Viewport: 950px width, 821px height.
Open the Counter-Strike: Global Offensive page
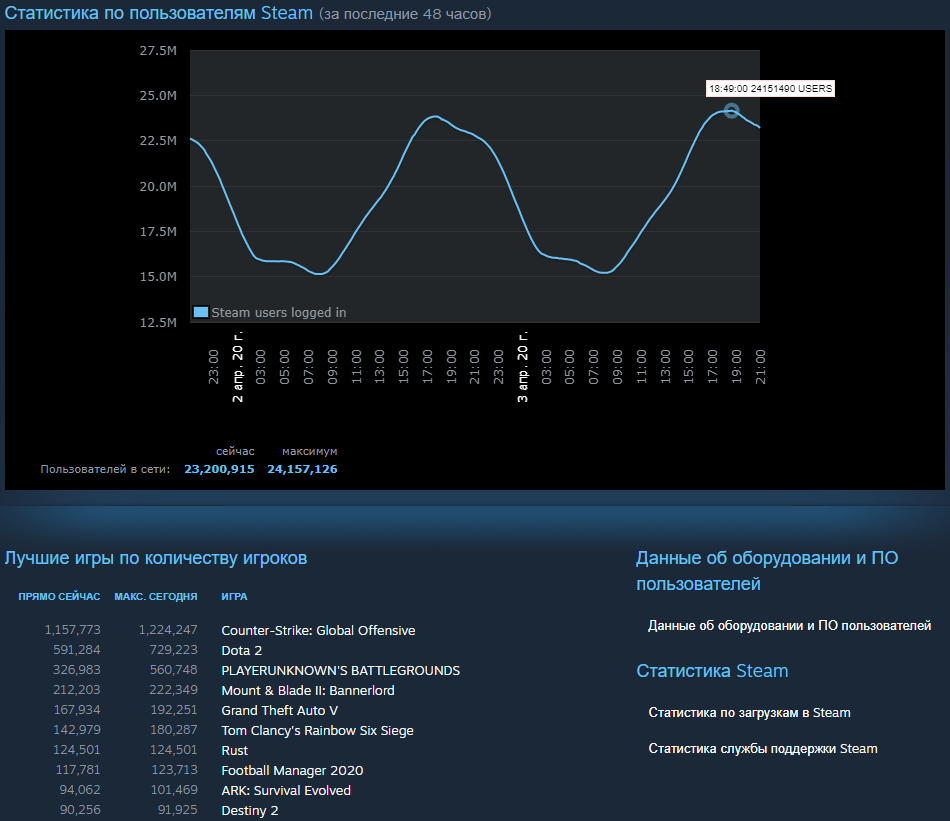pyautogui.click(x=318, y=630)
